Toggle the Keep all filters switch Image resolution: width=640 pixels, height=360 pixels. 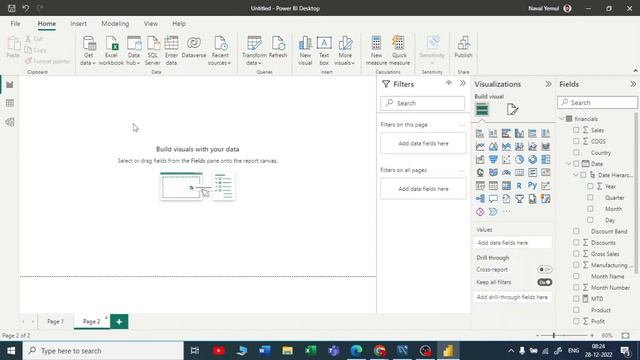544,282
